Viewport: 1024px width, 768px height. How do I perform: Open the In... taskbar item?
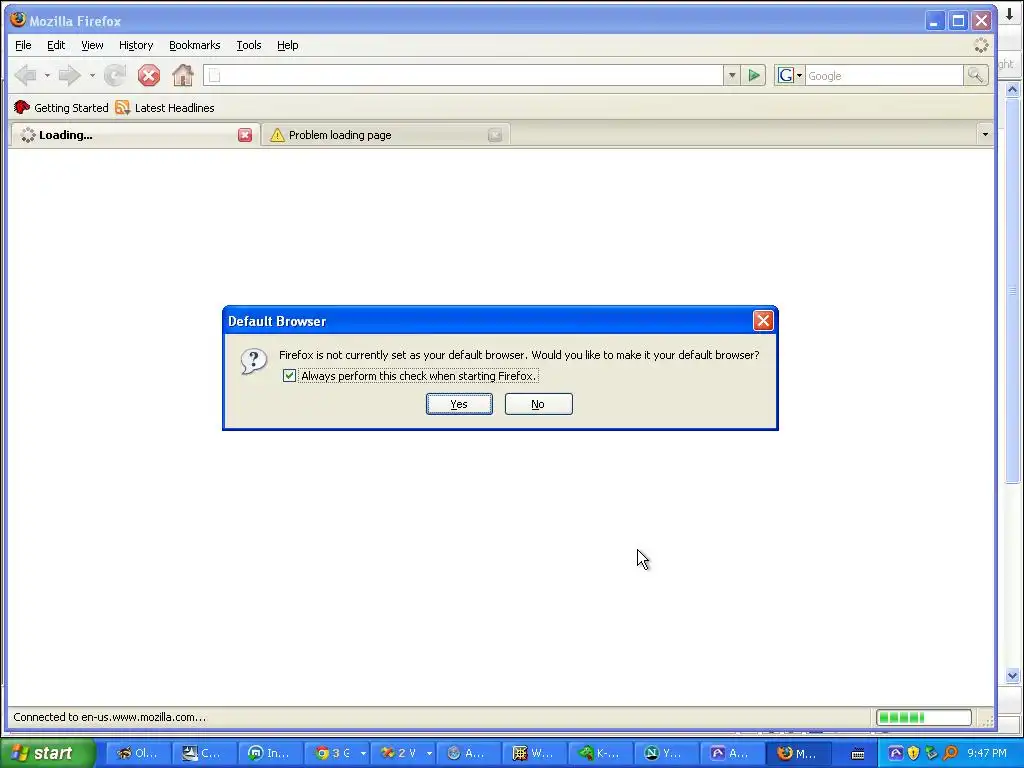[x=269, y=754]
